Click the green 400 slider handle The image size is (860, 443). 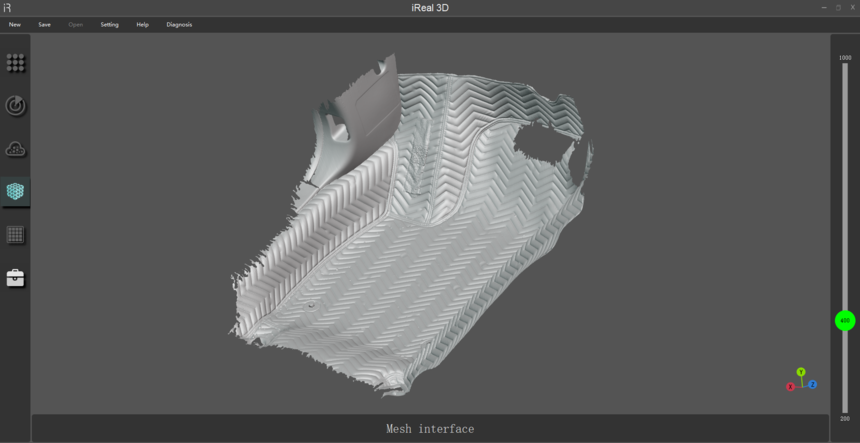coord(845,321)
